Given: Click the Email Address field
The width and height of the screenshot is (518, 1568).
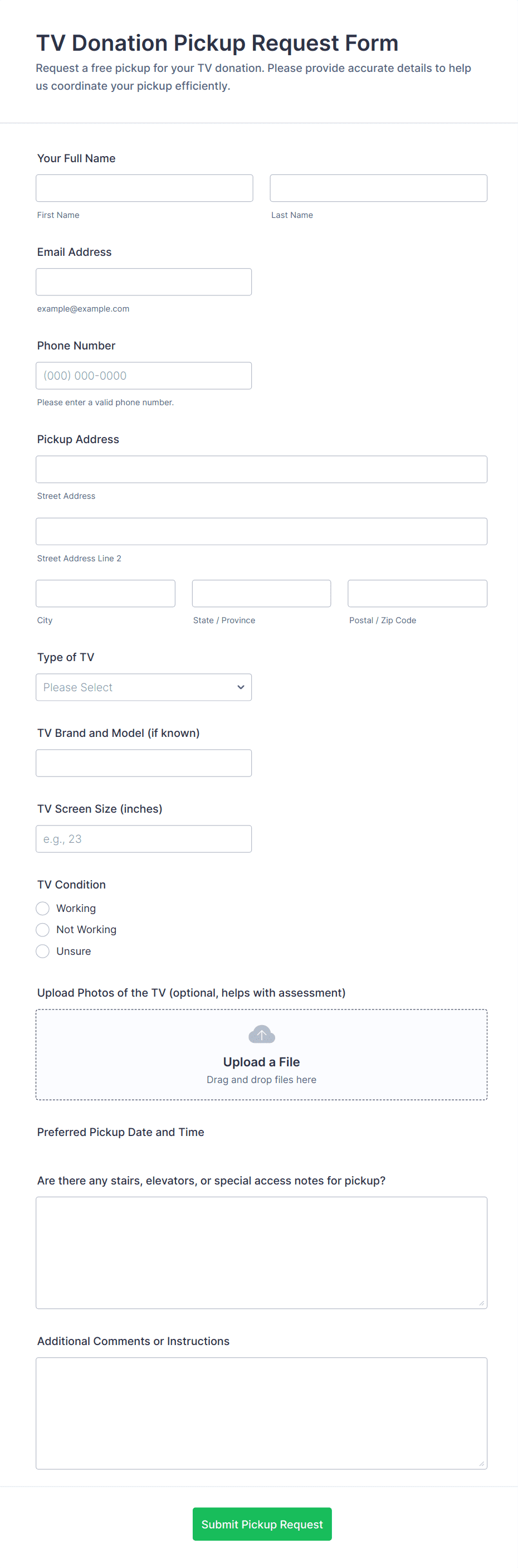Looking at the screenshot, I should pos(144,282).
